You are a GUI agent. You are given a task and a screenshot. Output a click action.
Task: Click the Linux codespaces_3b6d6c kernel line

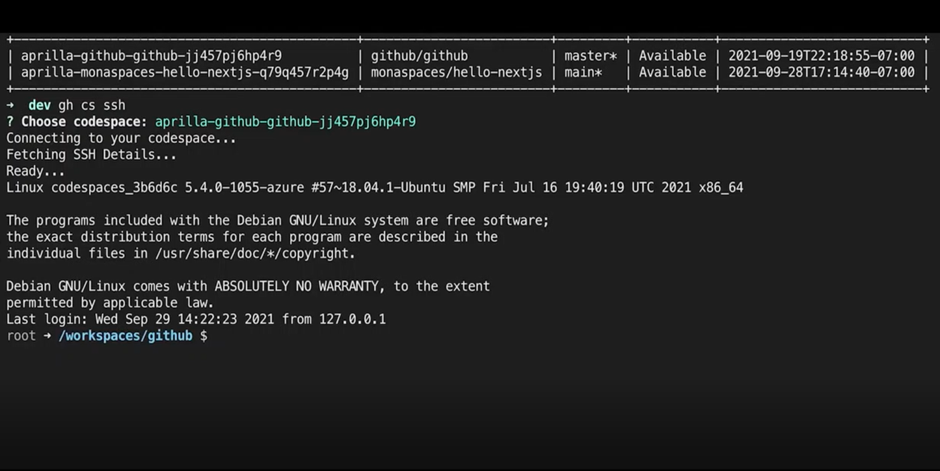375,188
